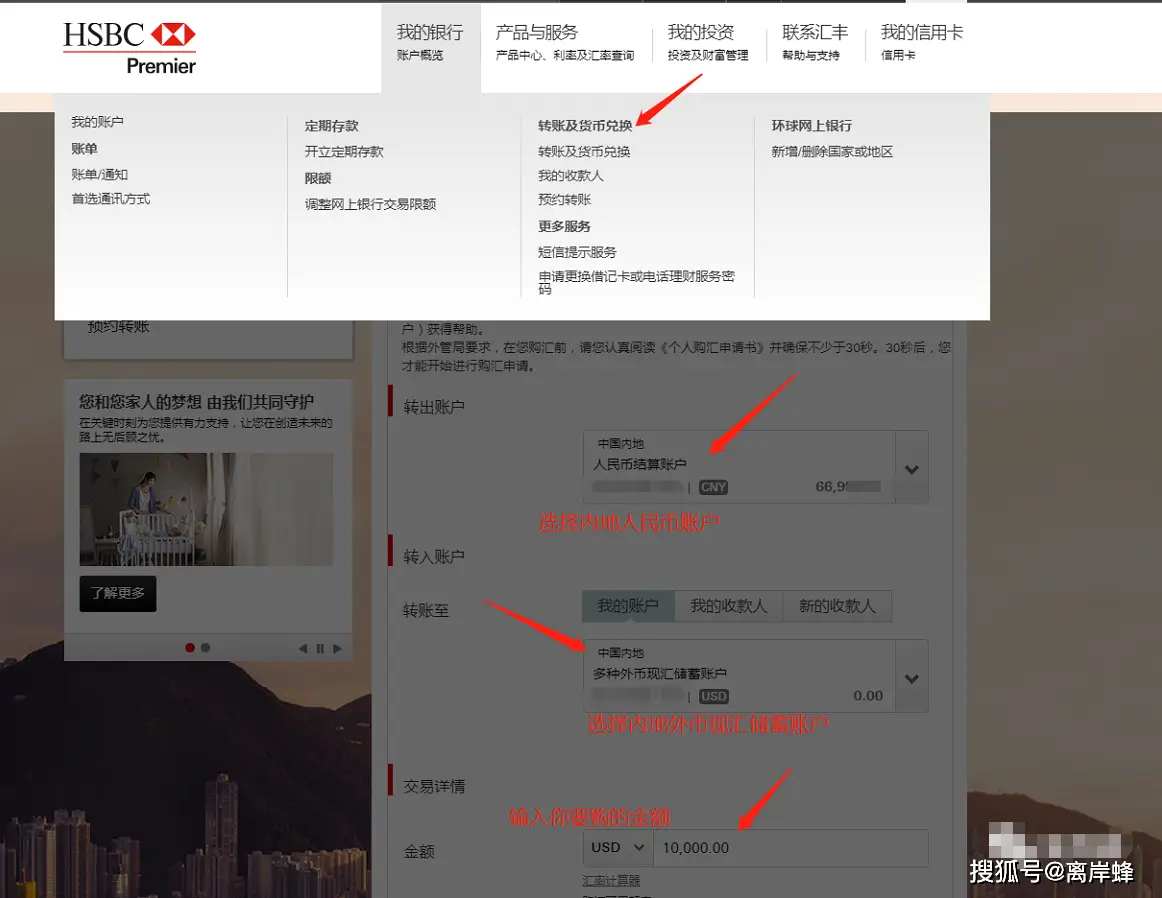The image size is (1162, 898).
Task: Go to the previous carousel slide
Action: coord(302,648)
